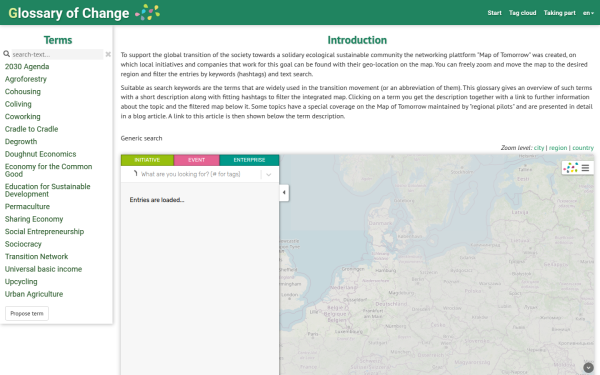Click the 'Generic search' label

click(x=141, y=138)
